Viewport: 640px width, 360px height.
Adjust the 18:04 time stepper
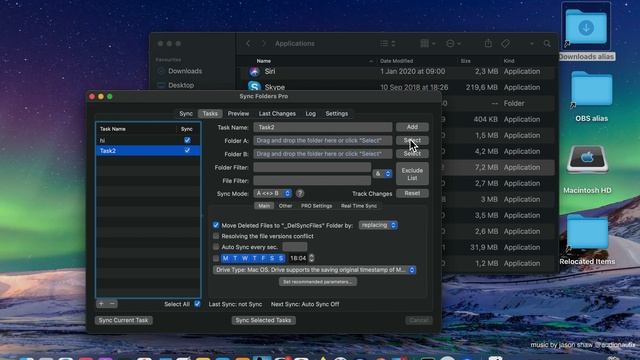coord(311,258)
